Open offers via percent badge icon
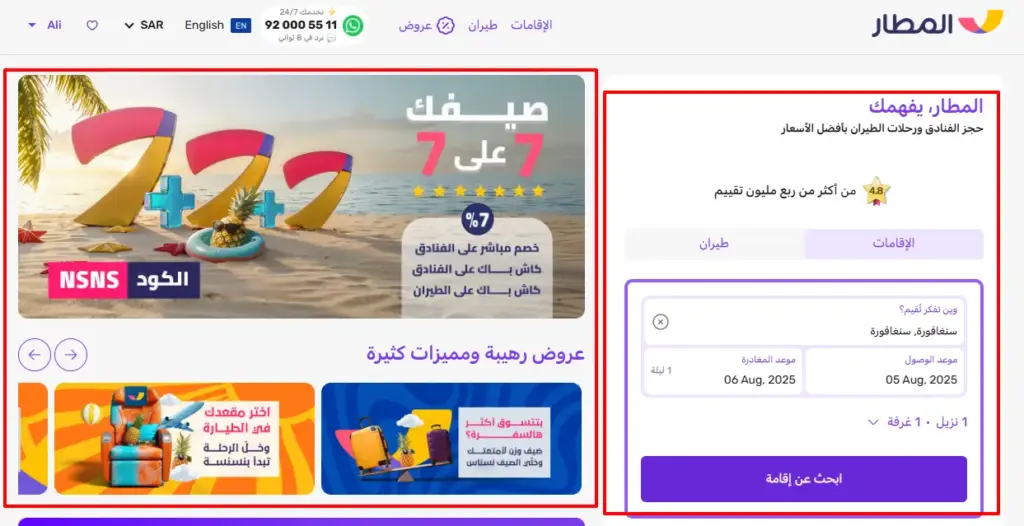 pos(445,25)
